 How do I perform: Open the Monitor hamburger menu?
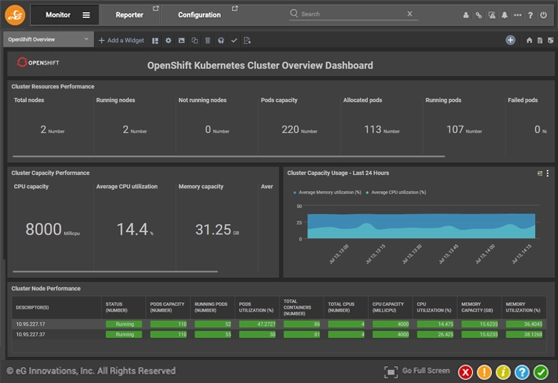86,15
